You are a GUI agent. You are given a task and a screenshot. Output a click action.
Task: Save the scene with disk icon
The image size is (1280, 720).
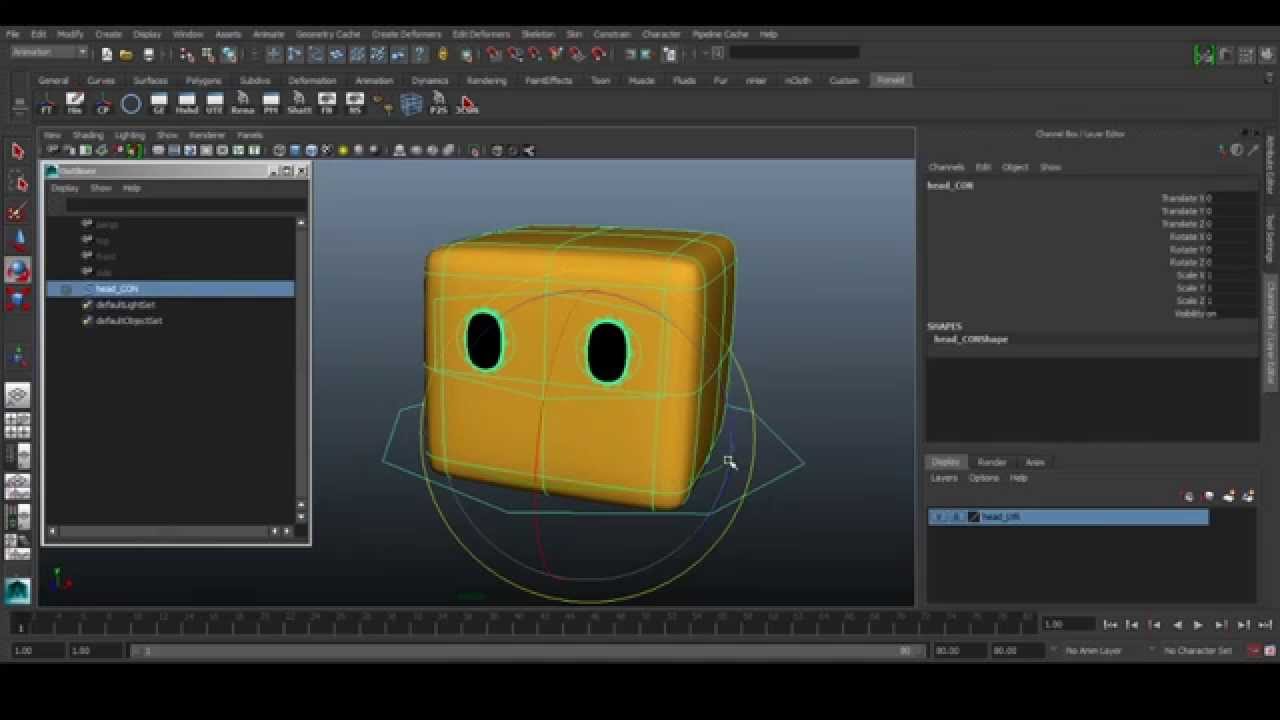[148, 54]
